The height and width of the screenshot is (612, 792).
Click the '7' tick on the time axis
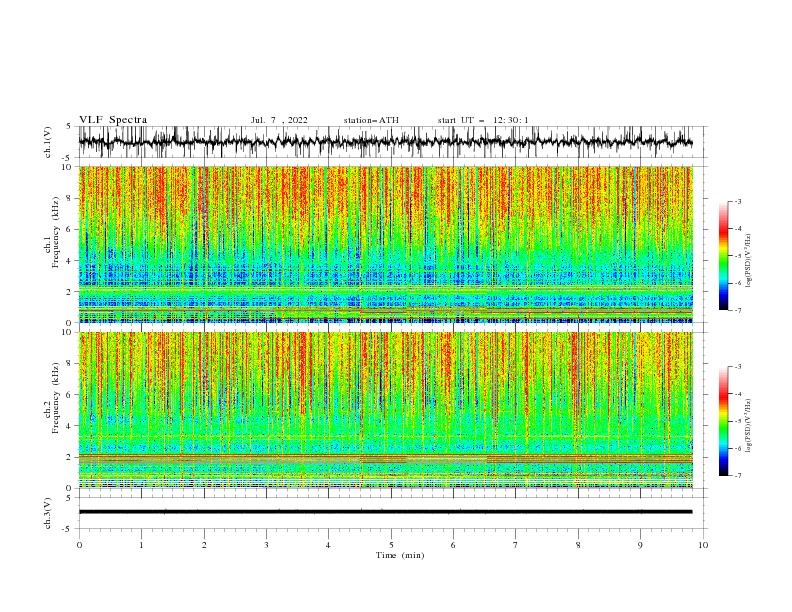click(516, 545)
